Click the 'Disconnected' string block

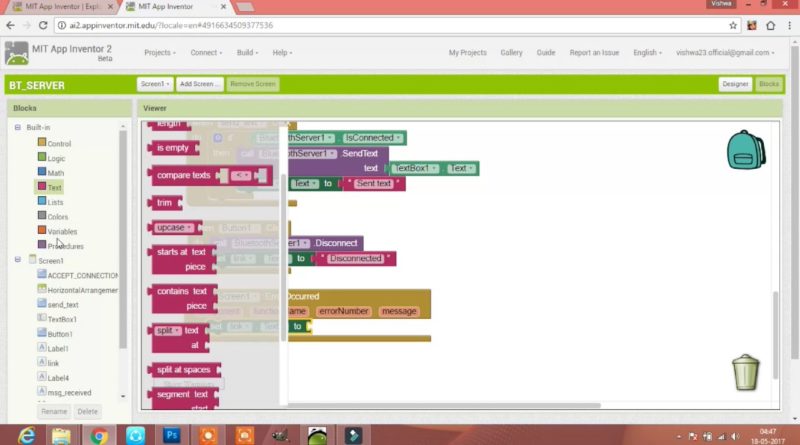pos(355,259)
